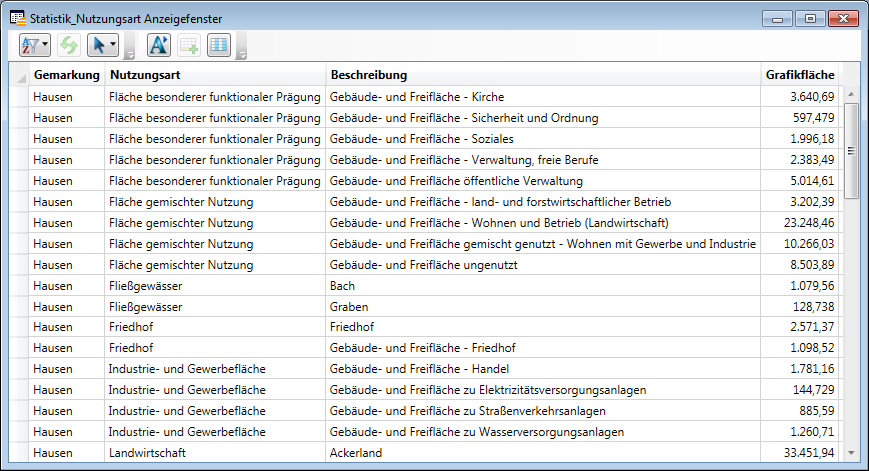This screenshot has height=471, width=869.
Task: Open the first toolbar overflow options arrow
Action: 130,56
